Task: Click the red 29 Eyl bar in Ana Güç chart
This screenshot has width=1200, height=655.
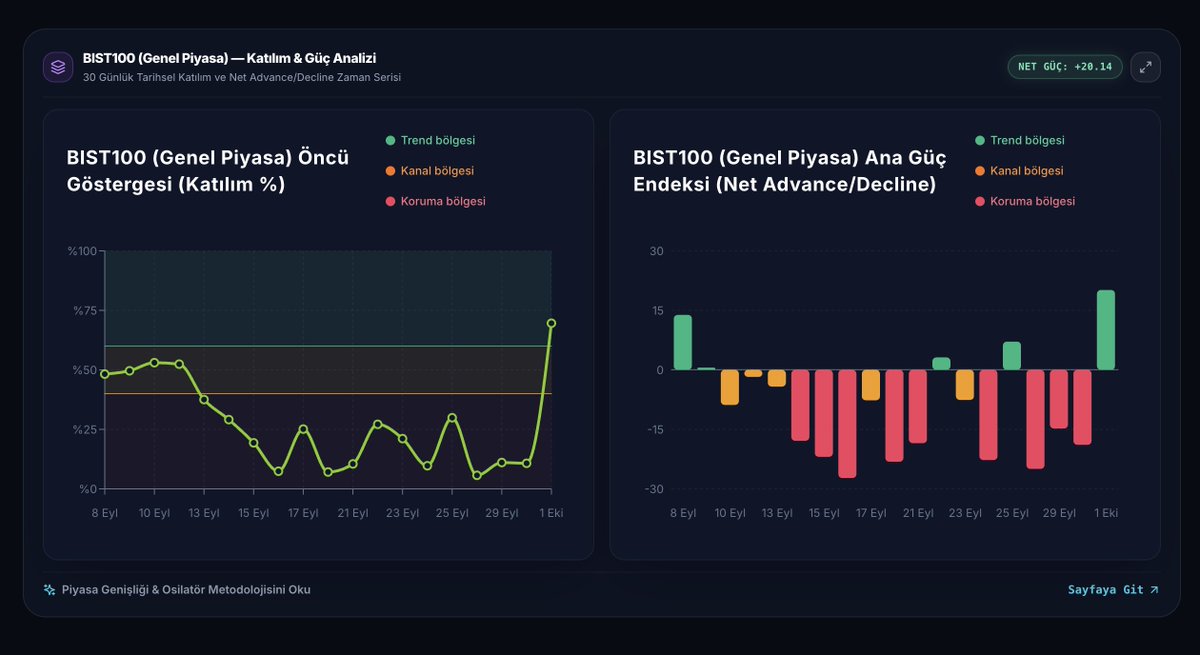Action: point(1059,399)
